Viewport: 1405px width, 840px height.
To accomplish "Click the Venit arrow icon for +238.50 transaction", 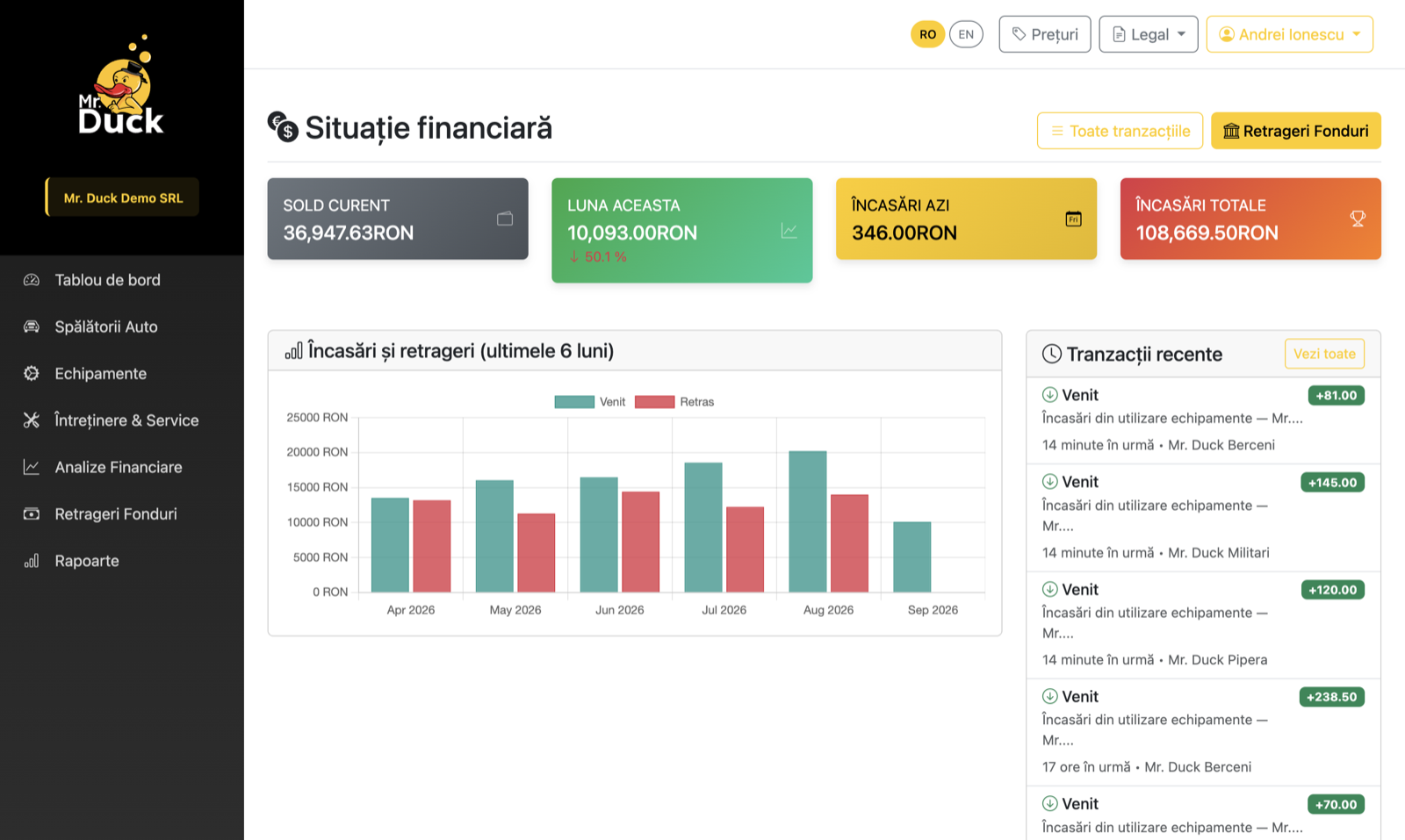I will click(1049, 696).
